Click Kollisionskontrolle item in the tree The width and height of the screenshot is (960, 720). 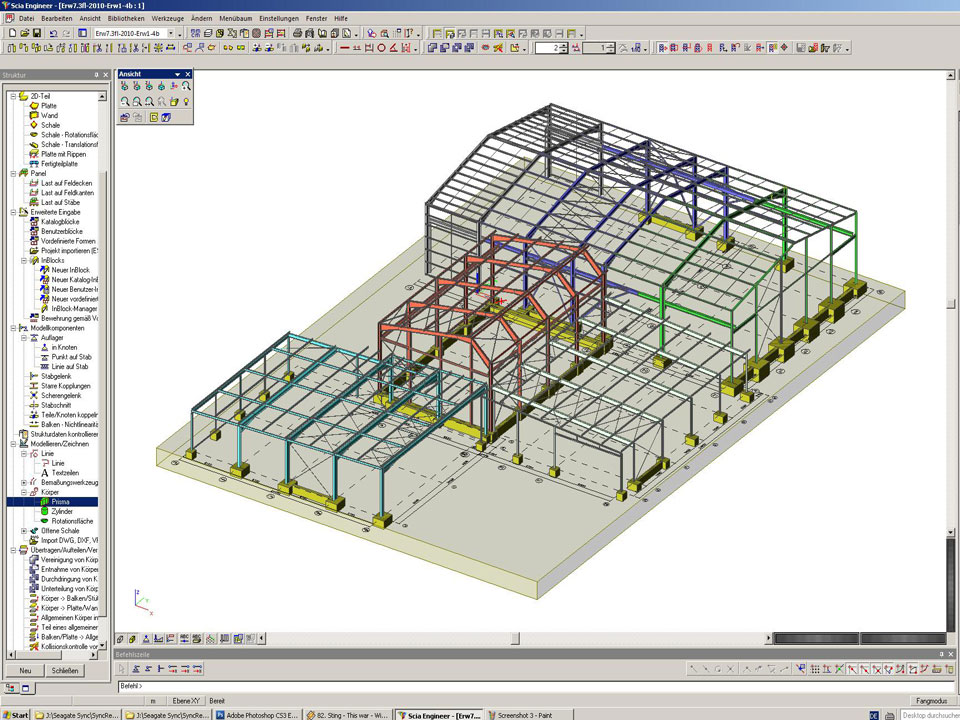point(68,646)
